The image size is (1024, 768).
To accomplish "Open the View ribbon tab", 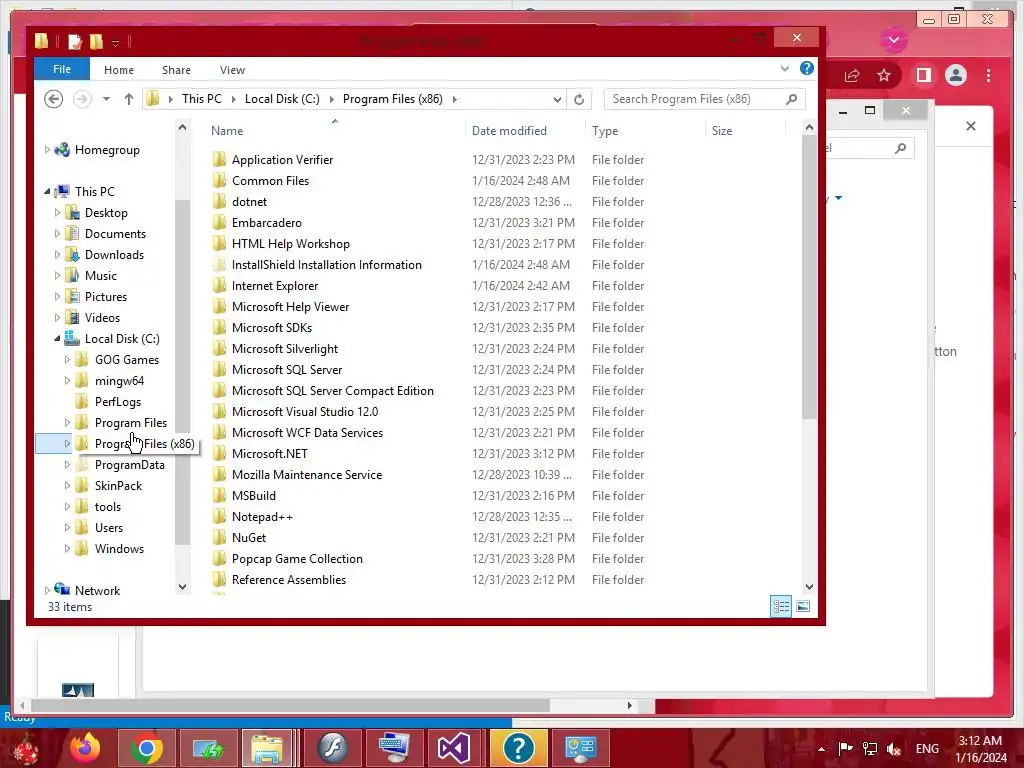I will (x=232, y=70).
